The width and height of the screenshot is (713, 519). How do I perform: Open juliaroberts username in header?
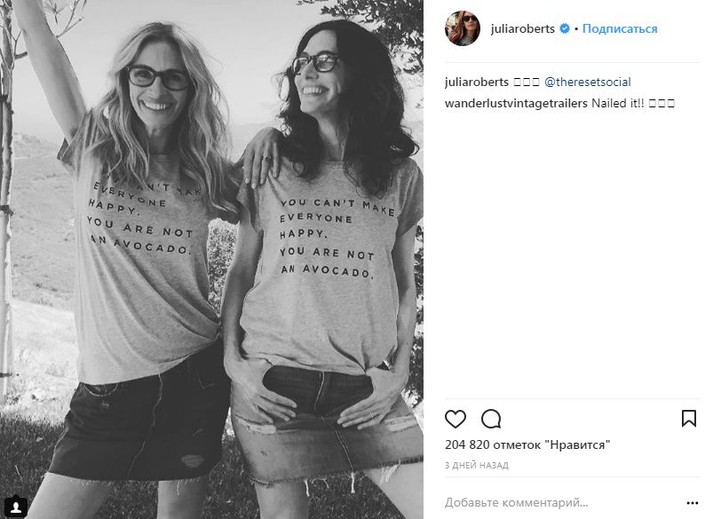click(x=522, y=29)
